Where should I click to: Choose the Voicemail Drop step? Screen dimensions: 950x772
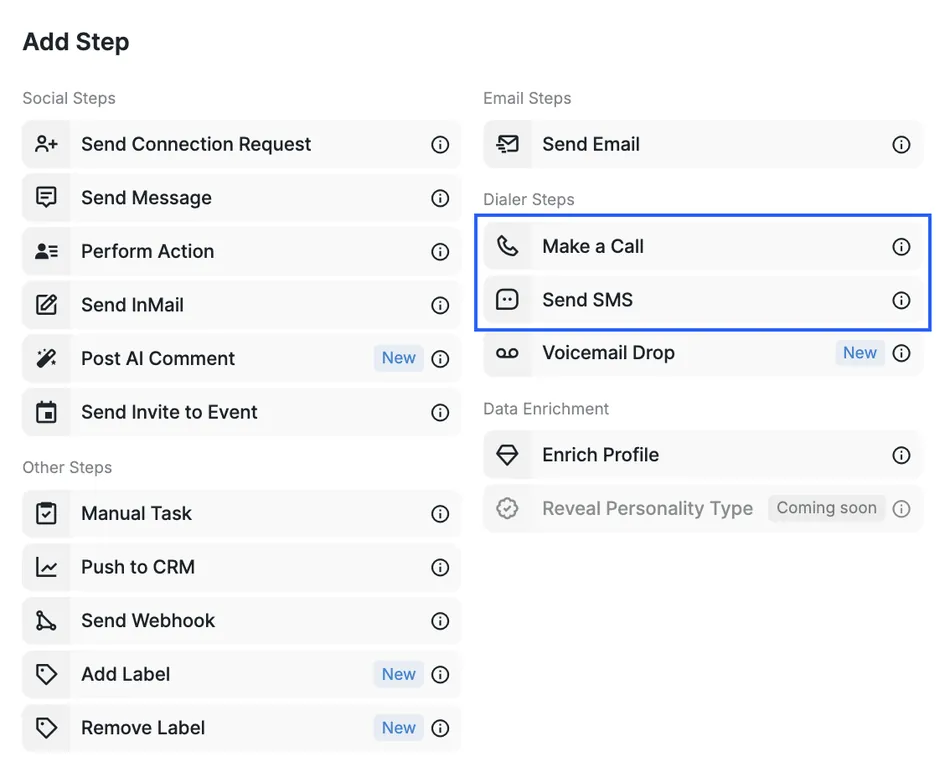tap(703, 353)
